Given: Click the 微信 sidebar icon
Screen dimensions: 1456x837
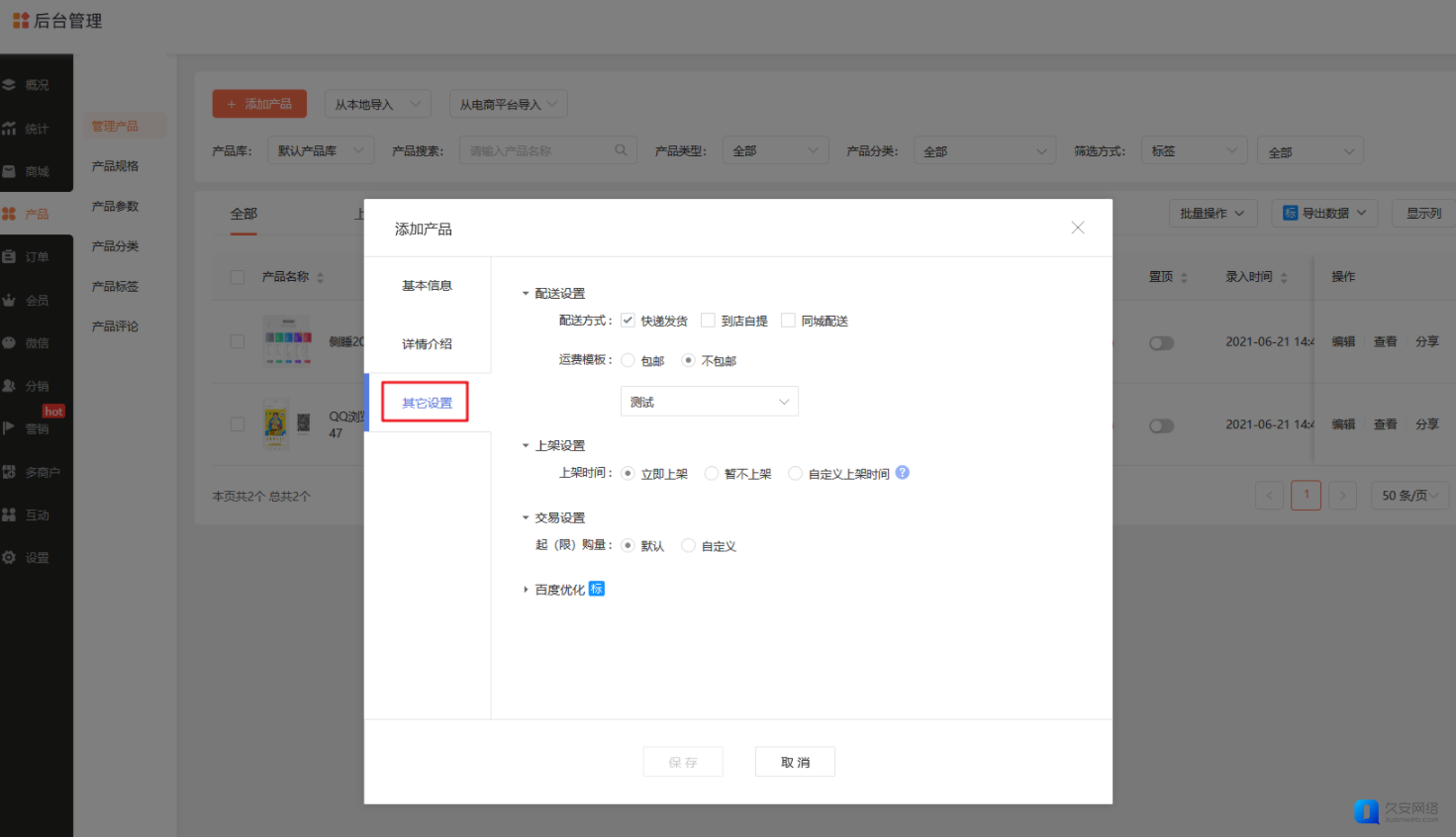Looking at the screenshot, I should pyautogui.click(x=9, y=343).
